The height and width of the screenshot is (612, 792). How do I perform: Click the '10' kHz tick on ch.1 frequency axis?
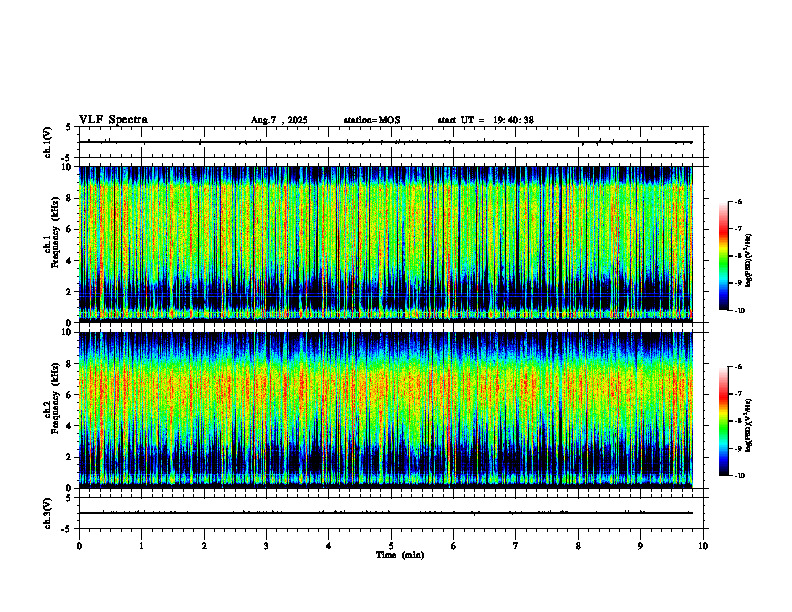point(68,167)
